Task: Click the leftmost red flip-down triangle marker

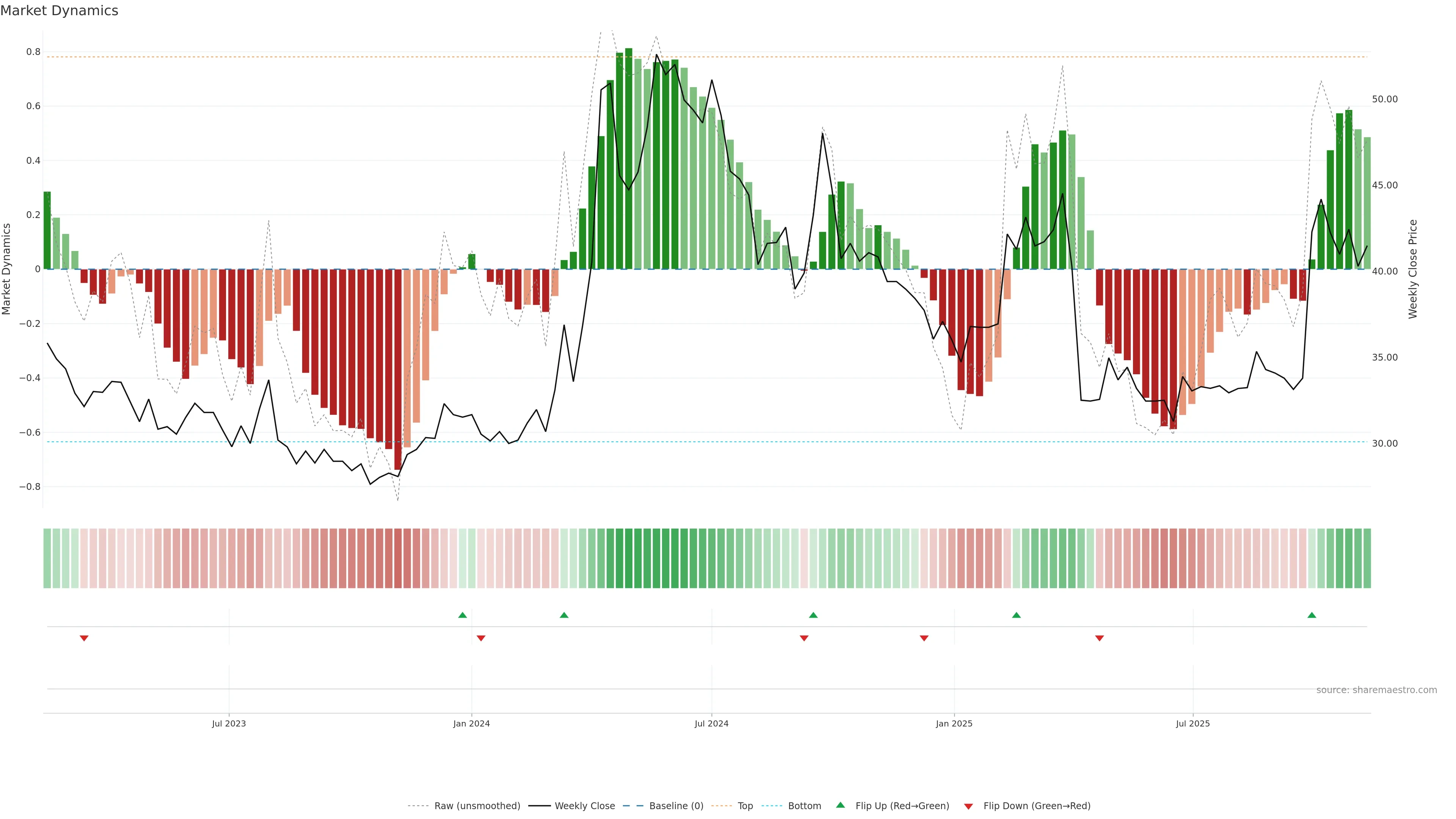Action: [x=84, y=638]
